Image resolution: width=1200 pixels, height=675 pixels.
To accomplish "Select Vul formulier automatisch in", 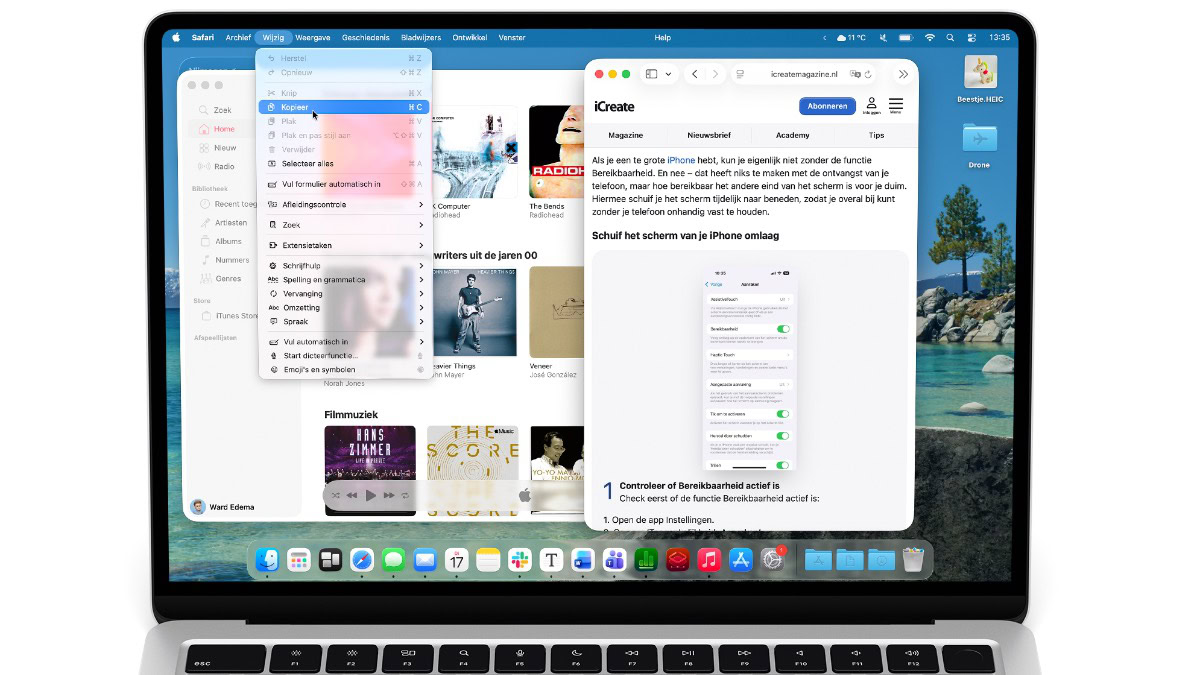I will tap(344, 184).
